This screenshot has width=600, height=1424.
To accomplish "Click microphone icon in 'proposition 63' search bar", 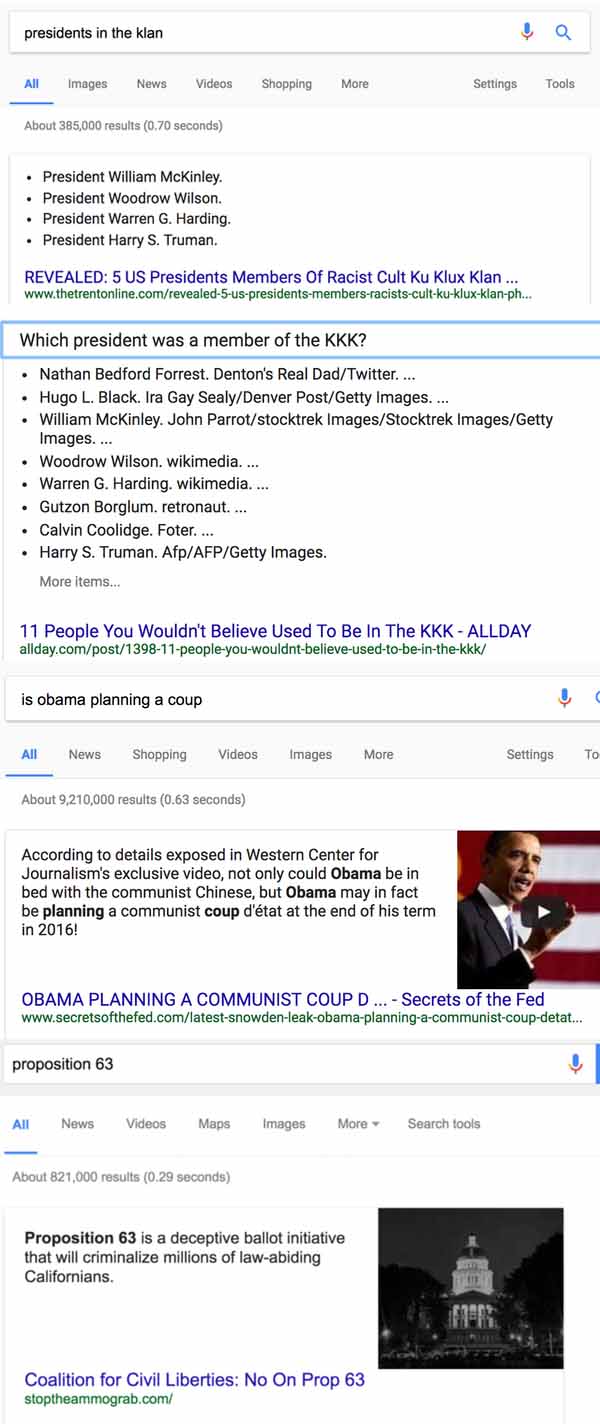I will click(x=575, y=1064).
